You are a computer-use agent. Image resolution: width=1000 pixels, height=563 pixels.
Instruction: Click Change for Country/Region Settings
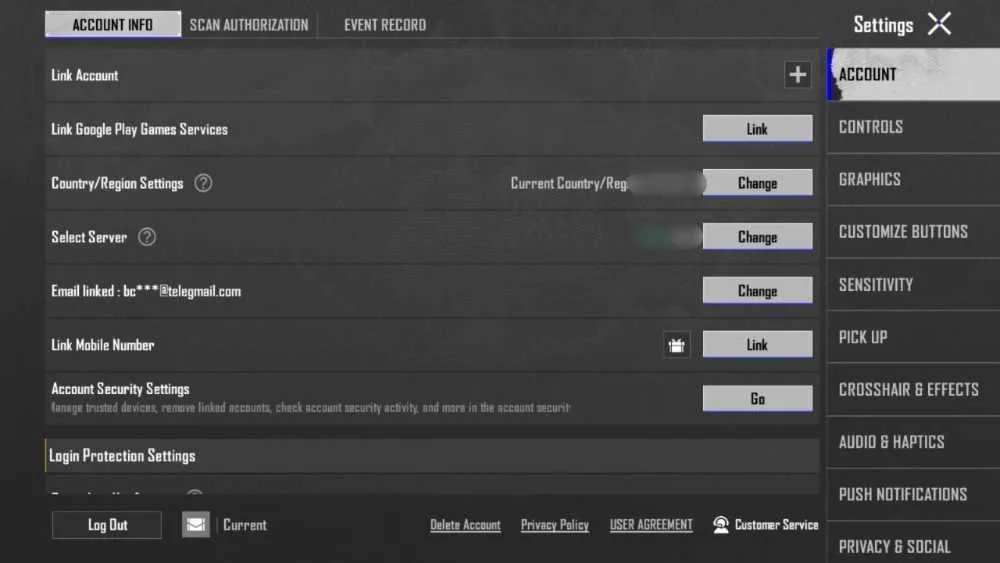point(757,183)
